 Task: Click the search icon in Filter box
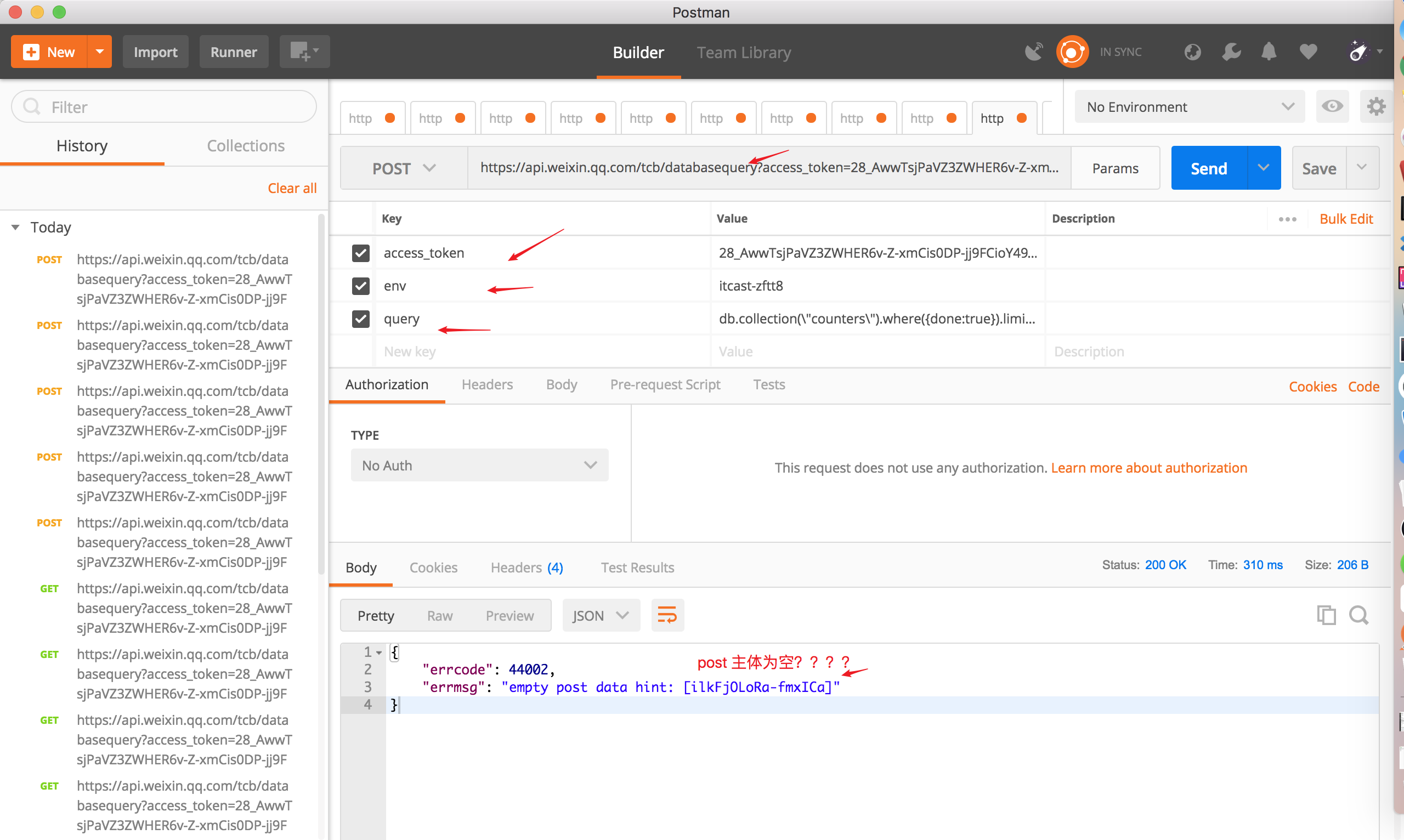[x=32, y=106]
